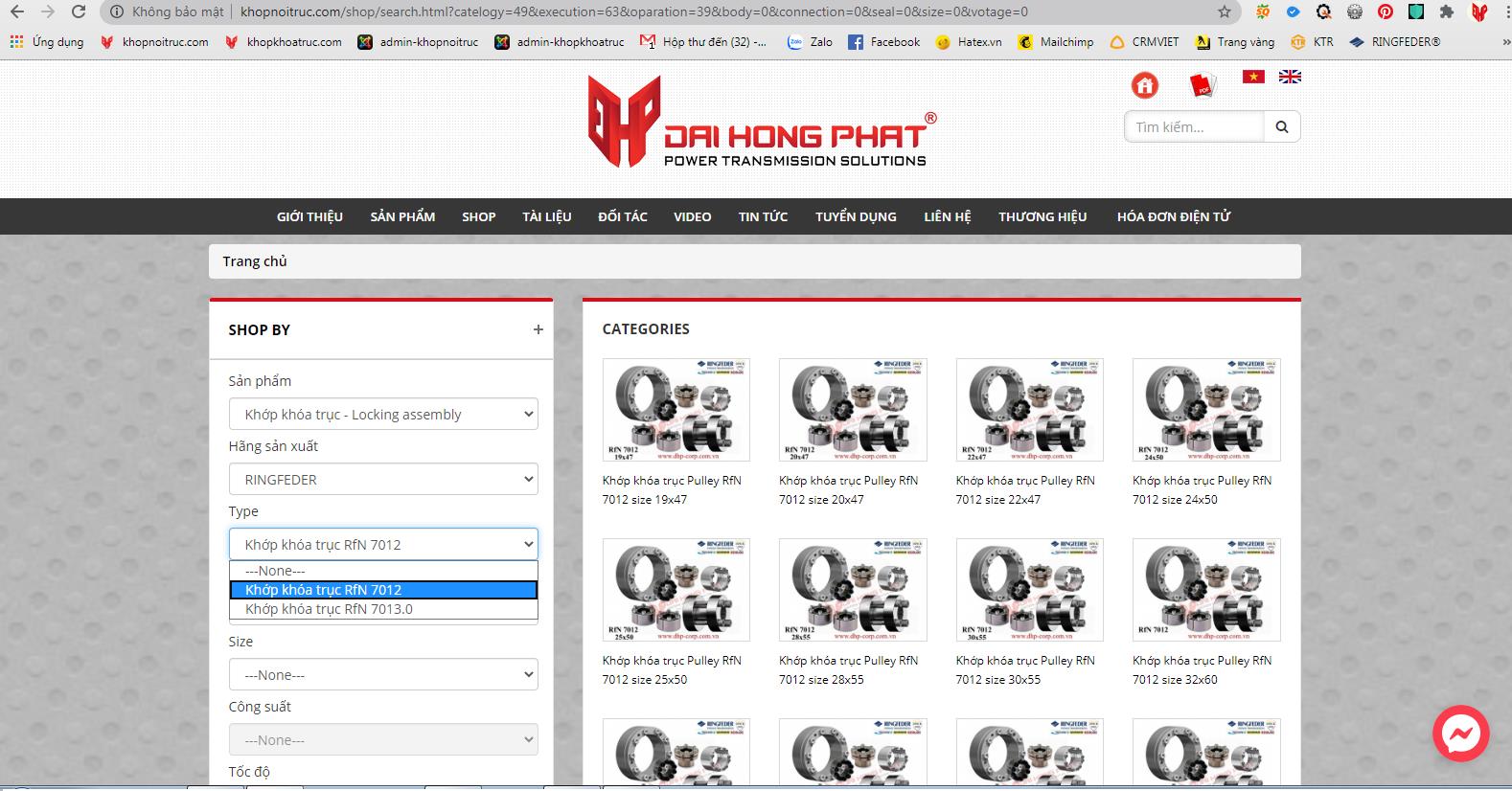Open the TIN TỨC menu
Viewport: 1512px width, 791px height.
[x=763, y=216]
